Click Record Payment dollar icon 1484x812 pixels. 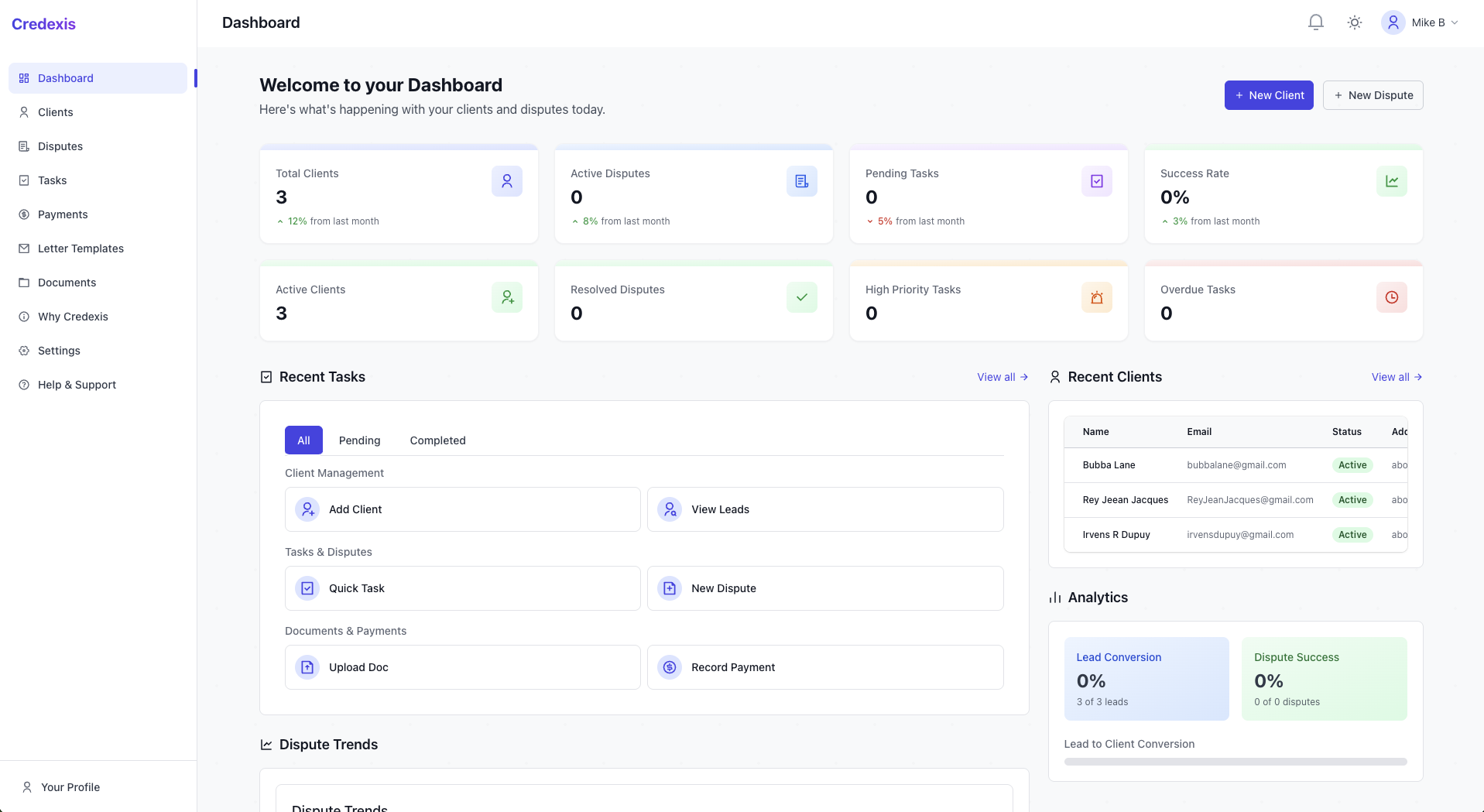[670, 667]
